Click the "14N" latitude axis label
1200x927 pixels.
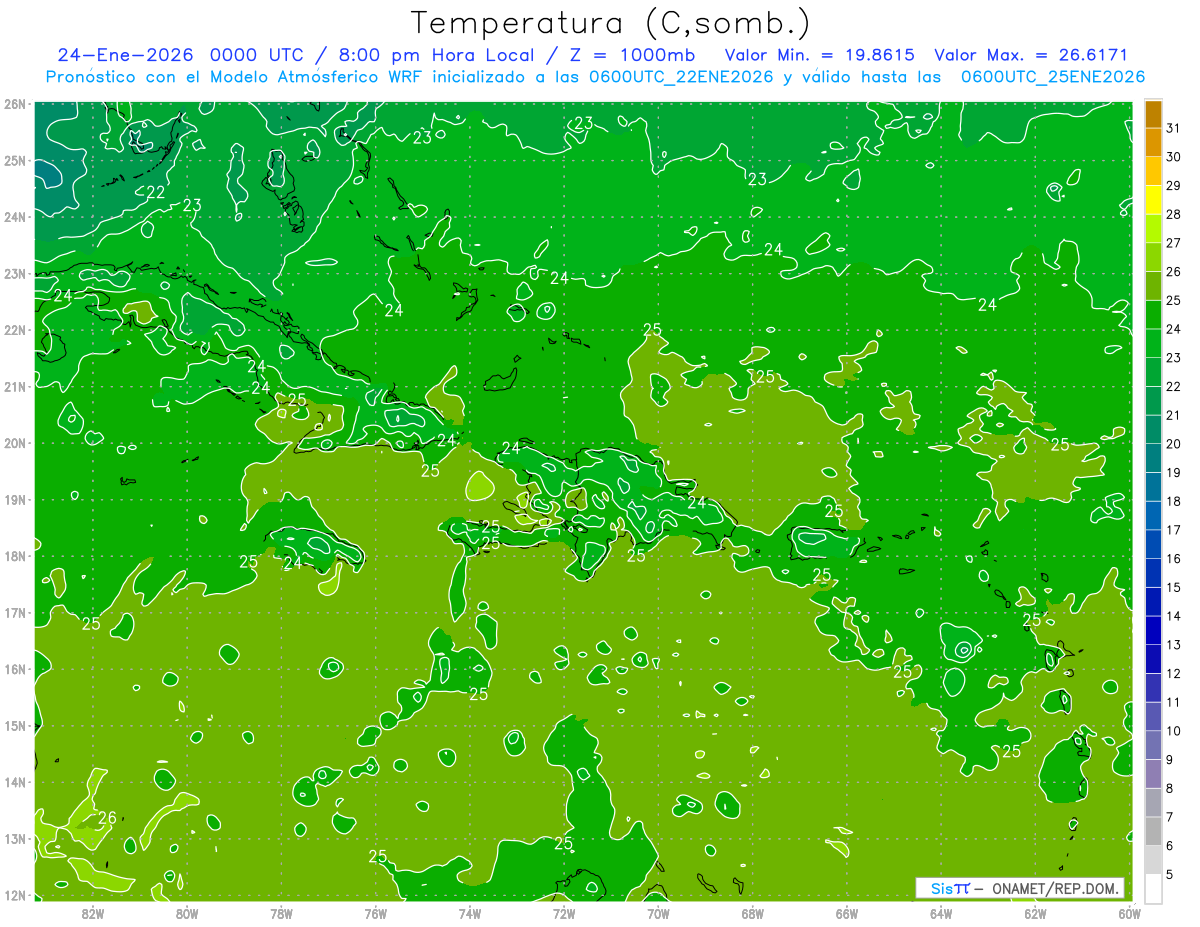(x=14, y=782)
